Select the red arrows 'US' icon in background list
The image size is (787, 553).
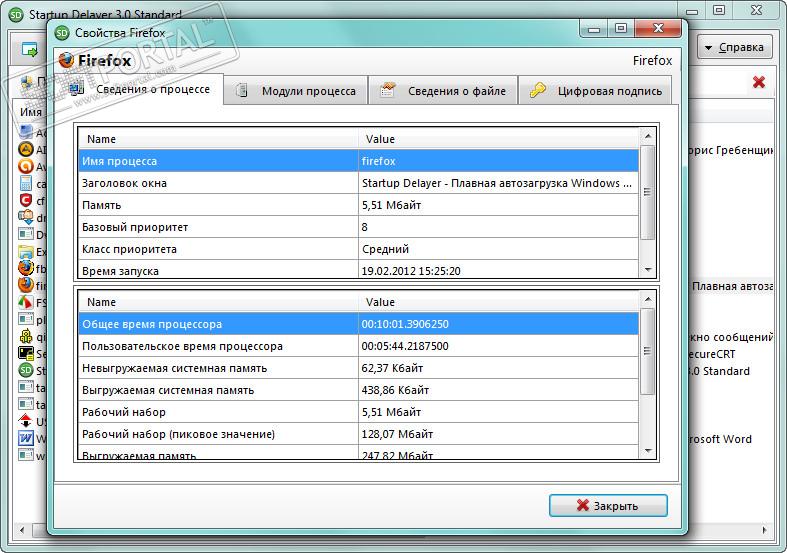26,421
